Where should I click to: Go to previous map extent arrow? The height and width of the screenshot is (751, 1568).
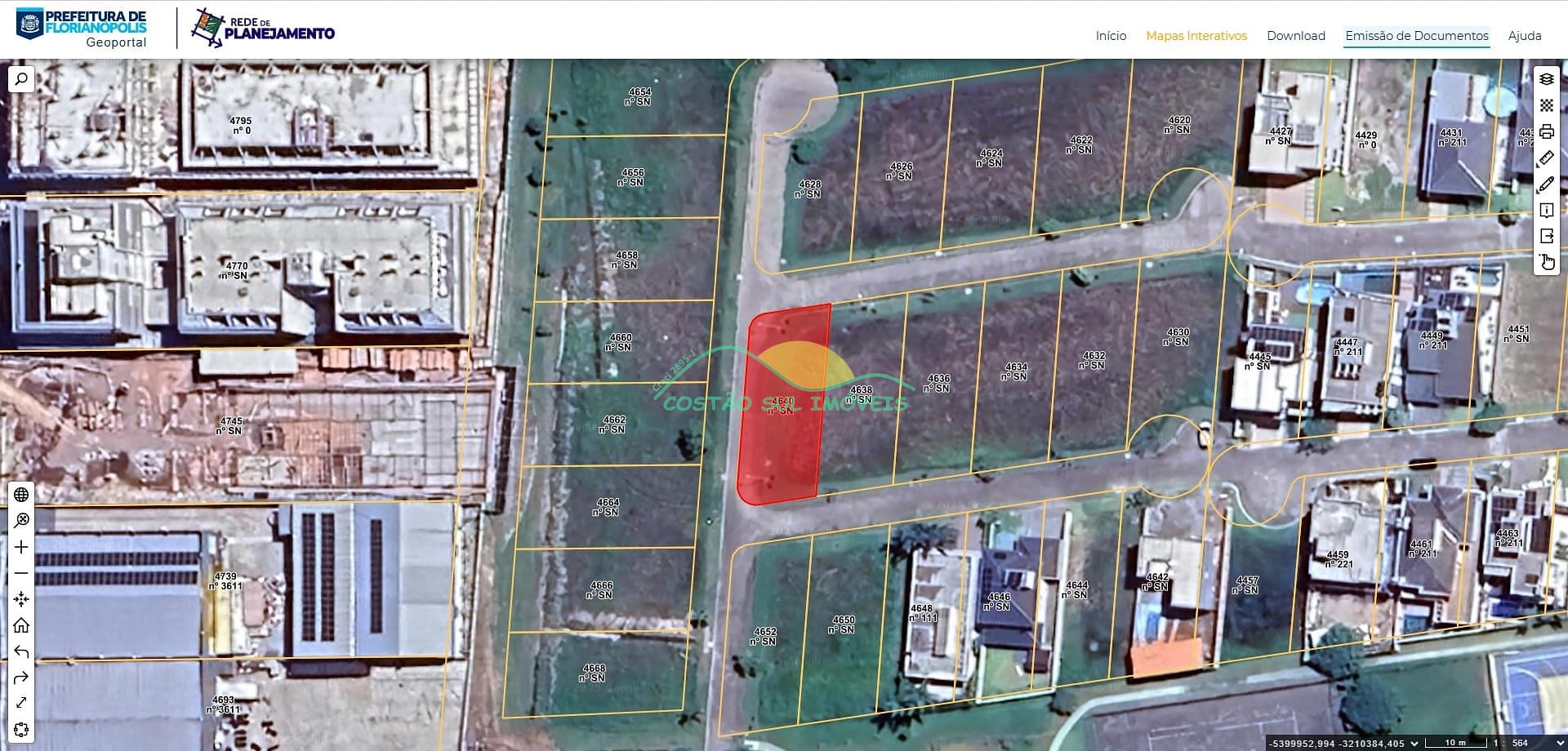[21, 651]
